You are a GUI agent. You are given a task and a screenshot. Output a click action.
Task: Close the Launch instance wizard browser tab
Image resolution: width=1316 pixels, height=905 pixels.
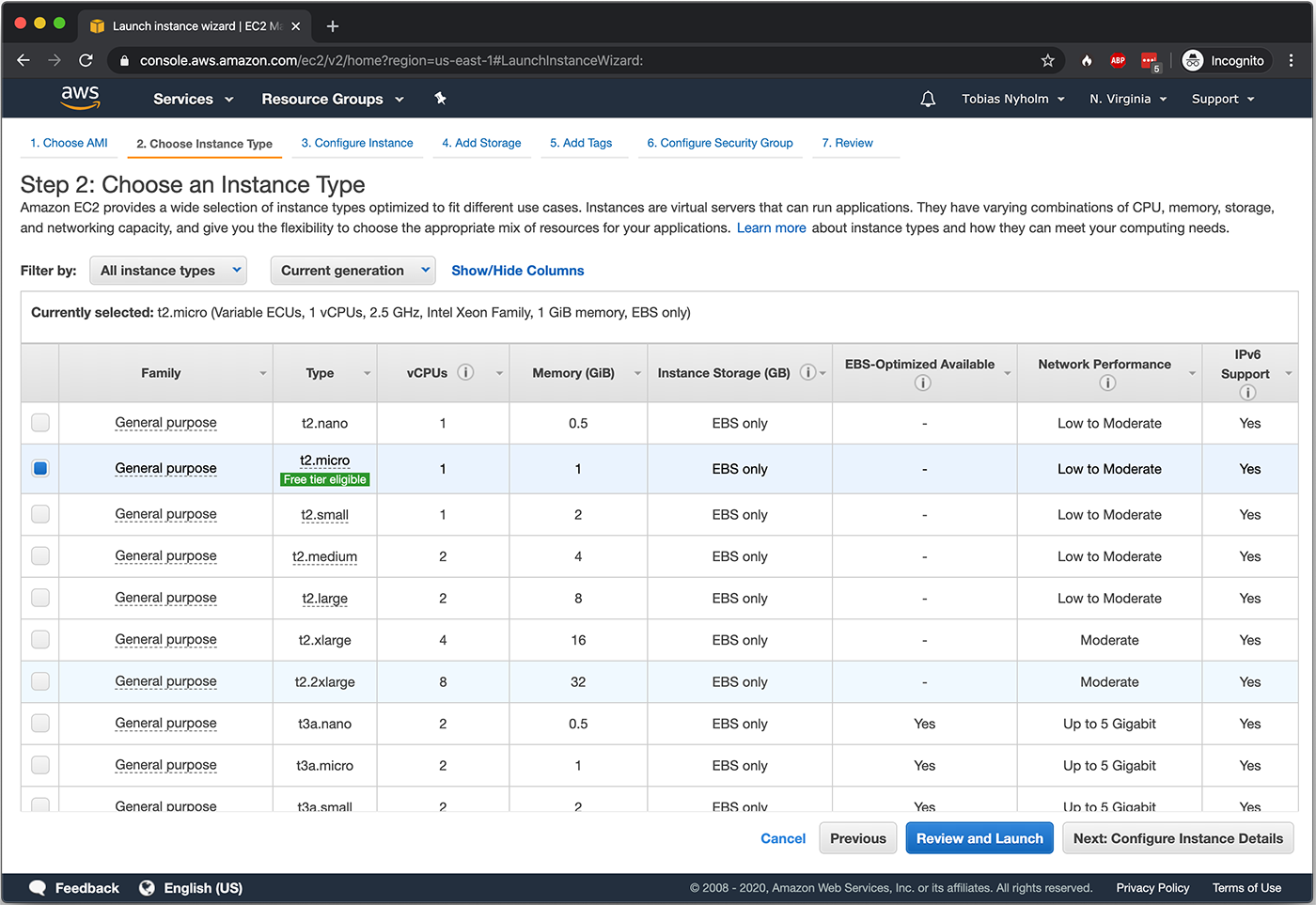tap(295, 26)
